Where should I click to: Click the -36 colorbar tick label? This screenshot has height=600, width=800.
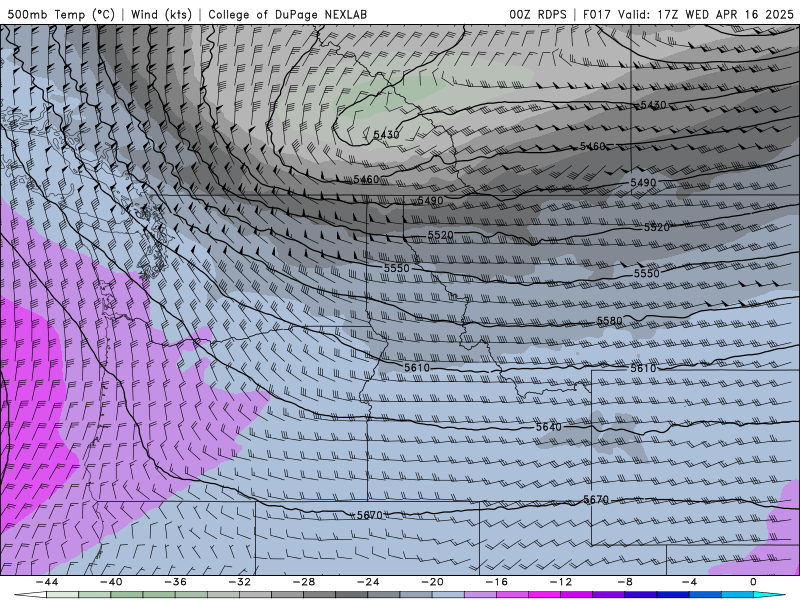[x=175, y=582]
